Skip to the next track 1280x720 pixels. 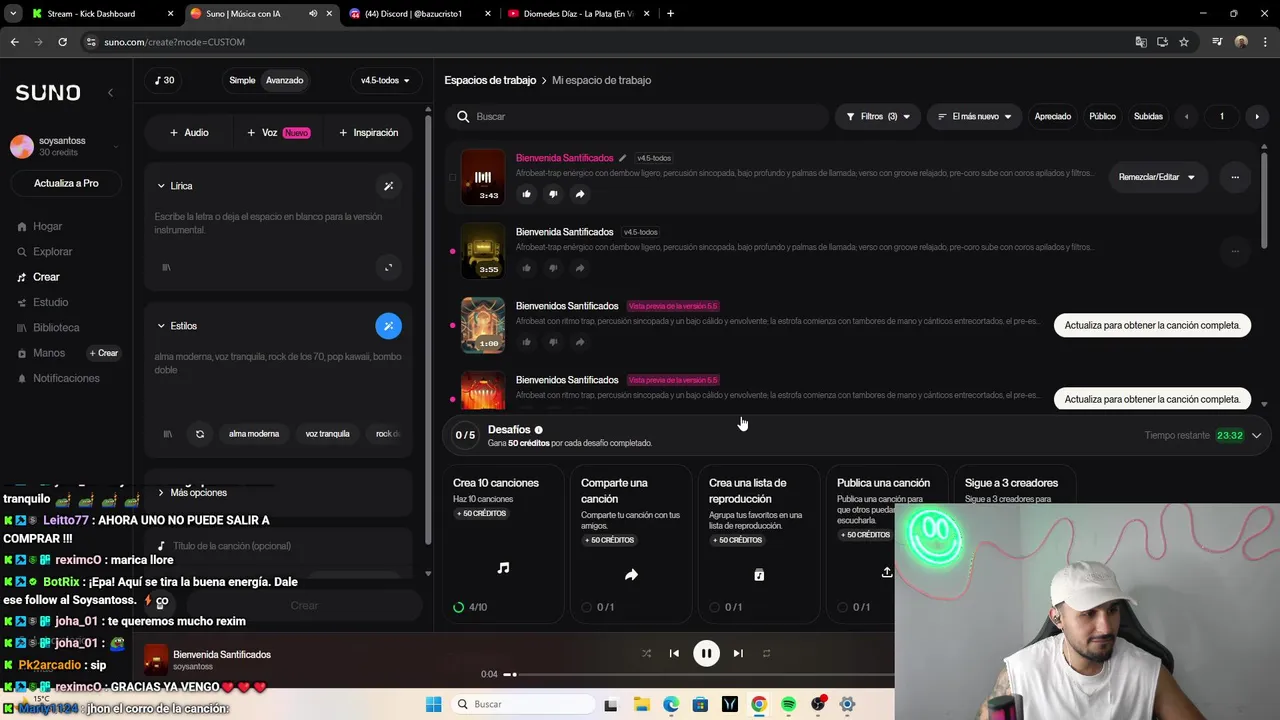coord(738,654)
